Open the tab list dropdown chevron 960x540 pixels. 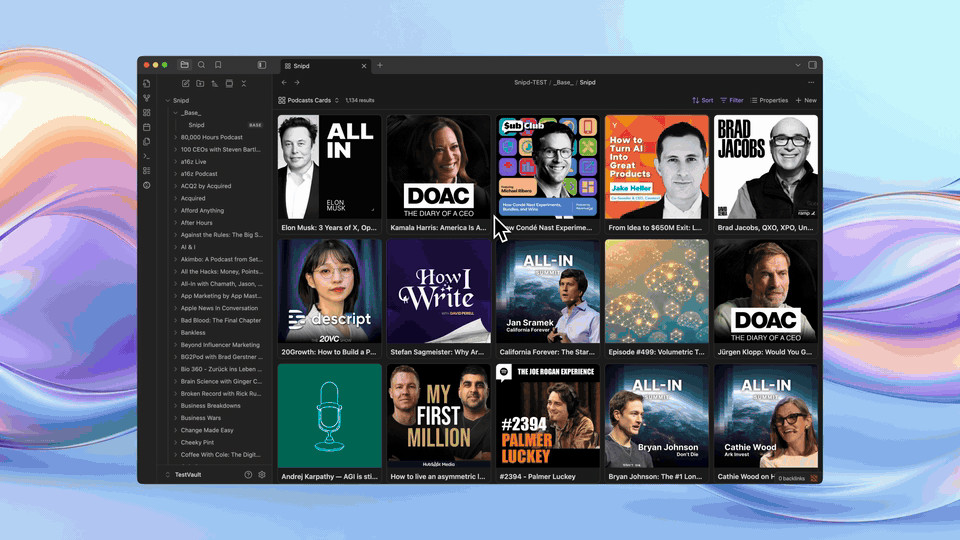click(x=798, y=65)
